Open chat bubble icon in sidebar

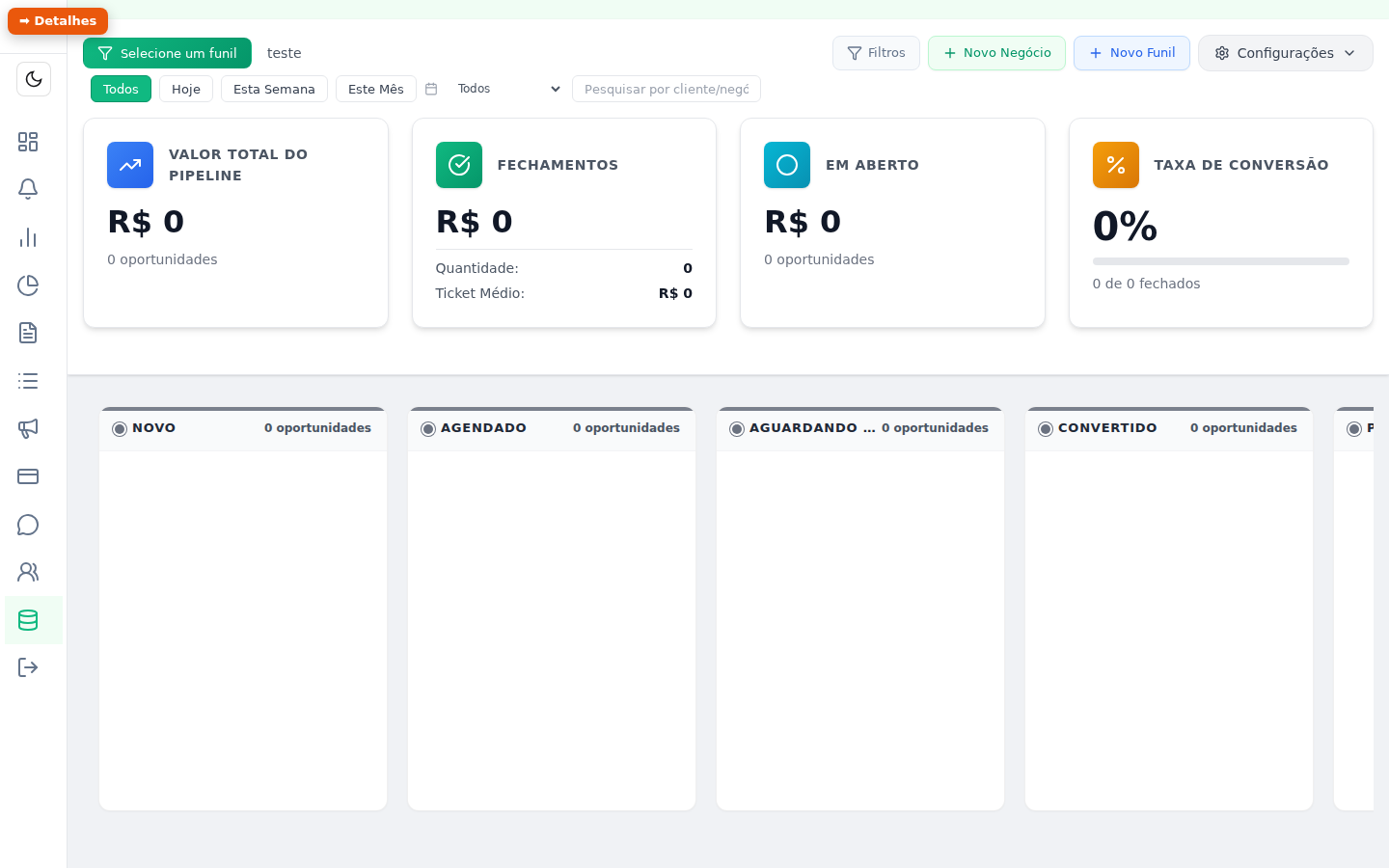click(28, 525)
